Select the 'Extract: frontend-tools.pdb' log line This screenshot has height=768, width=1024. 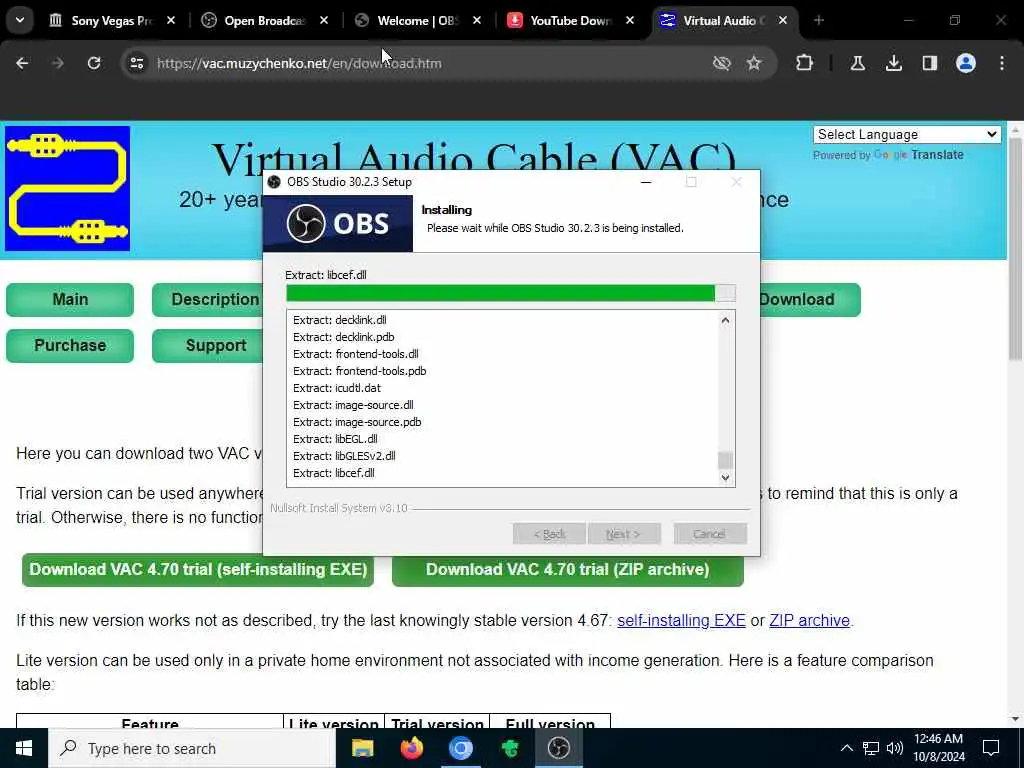(359, 371)
